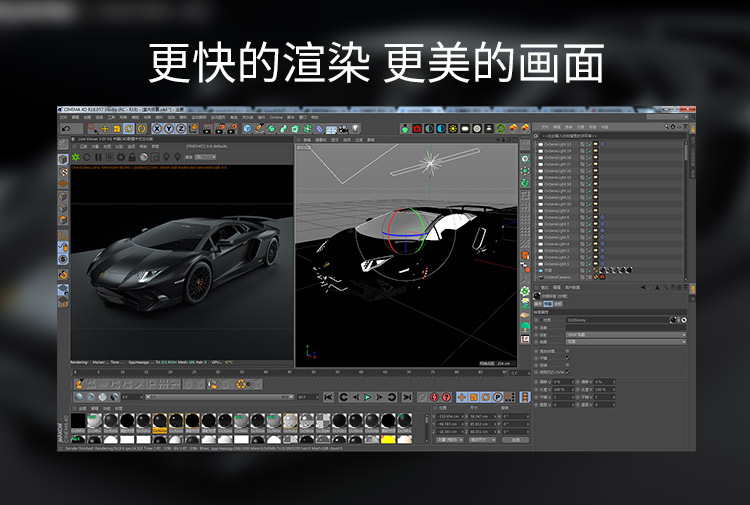This screenshot has height=505, width=750.
Task: Toggle Live Viewer lock resolution icon
Action: coord(132,157)
